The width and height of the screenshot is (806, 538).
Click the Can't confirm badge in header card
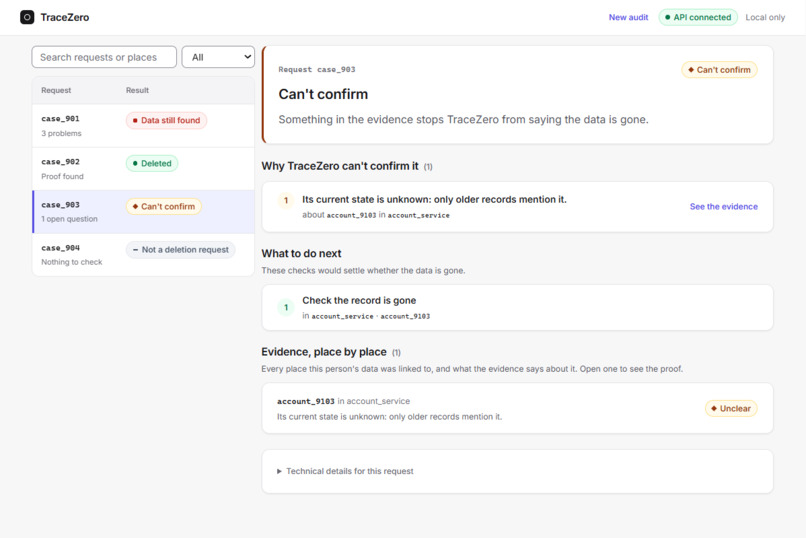pos(719,70)
